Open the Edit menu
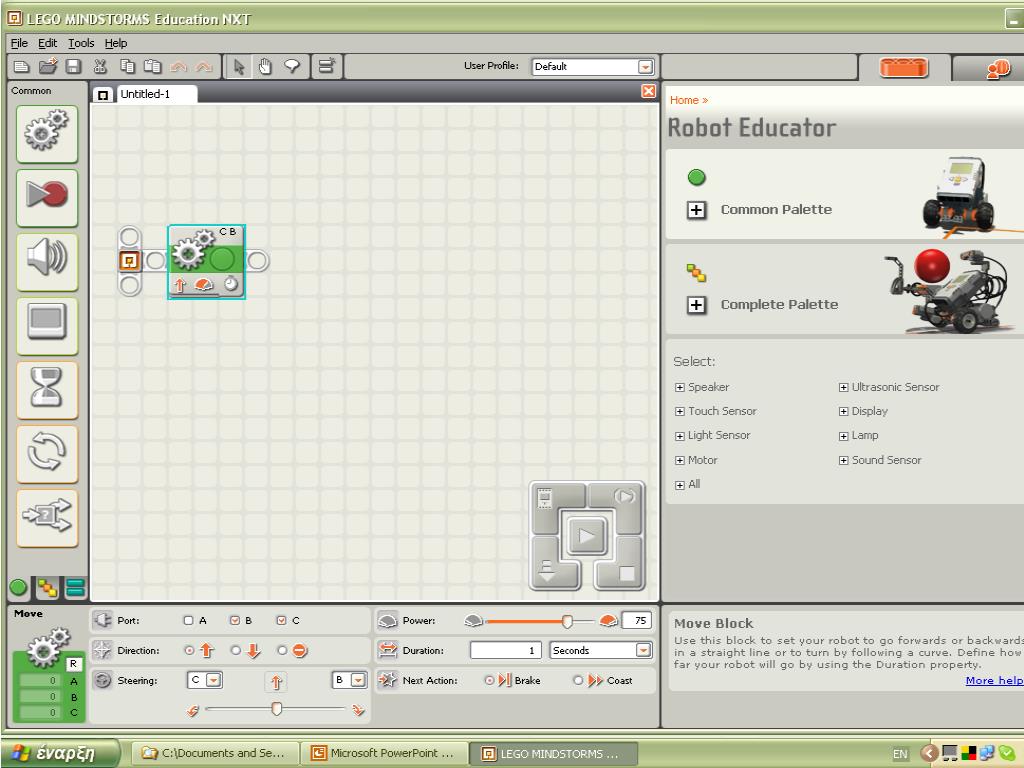This screenshot has height=768, width=1024. 47,43
